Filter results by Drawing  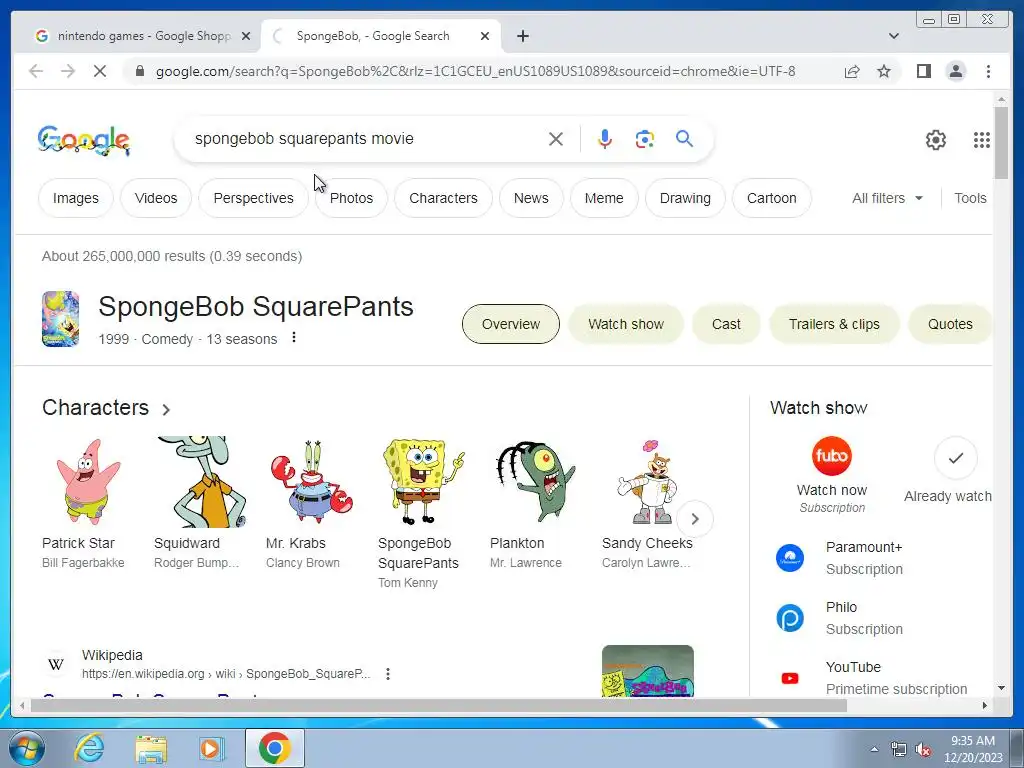tap(685, 198)
